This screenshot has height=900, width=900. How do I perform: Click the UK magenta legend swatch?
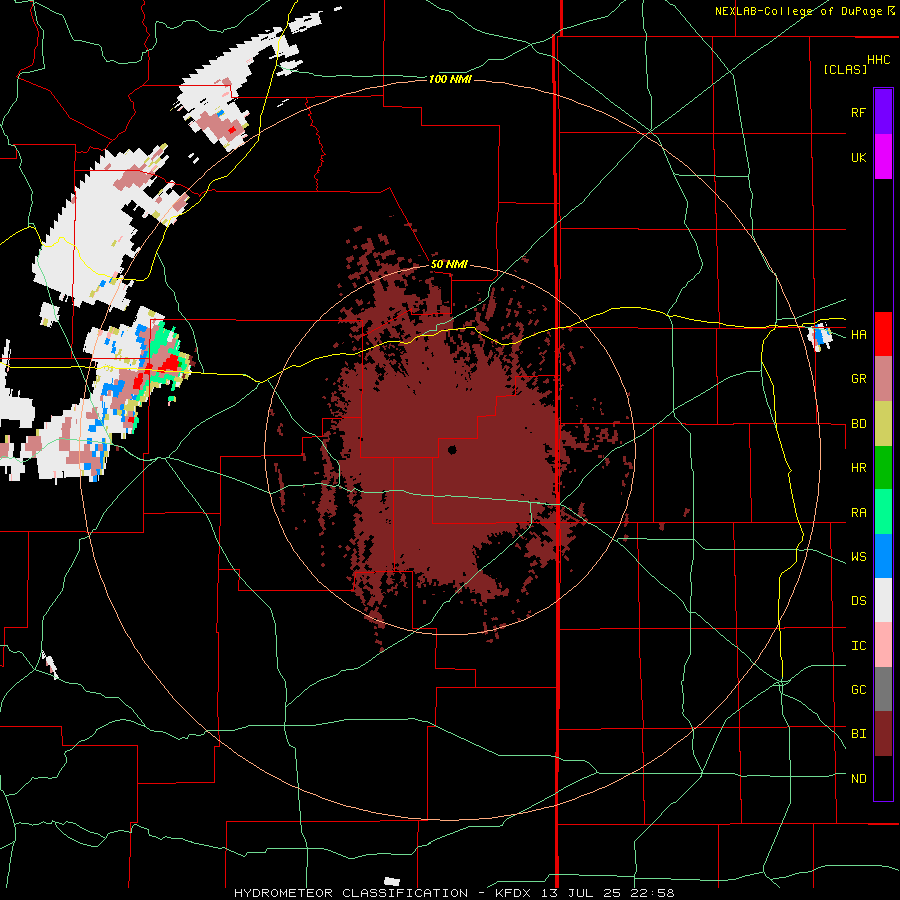point(883,157)
